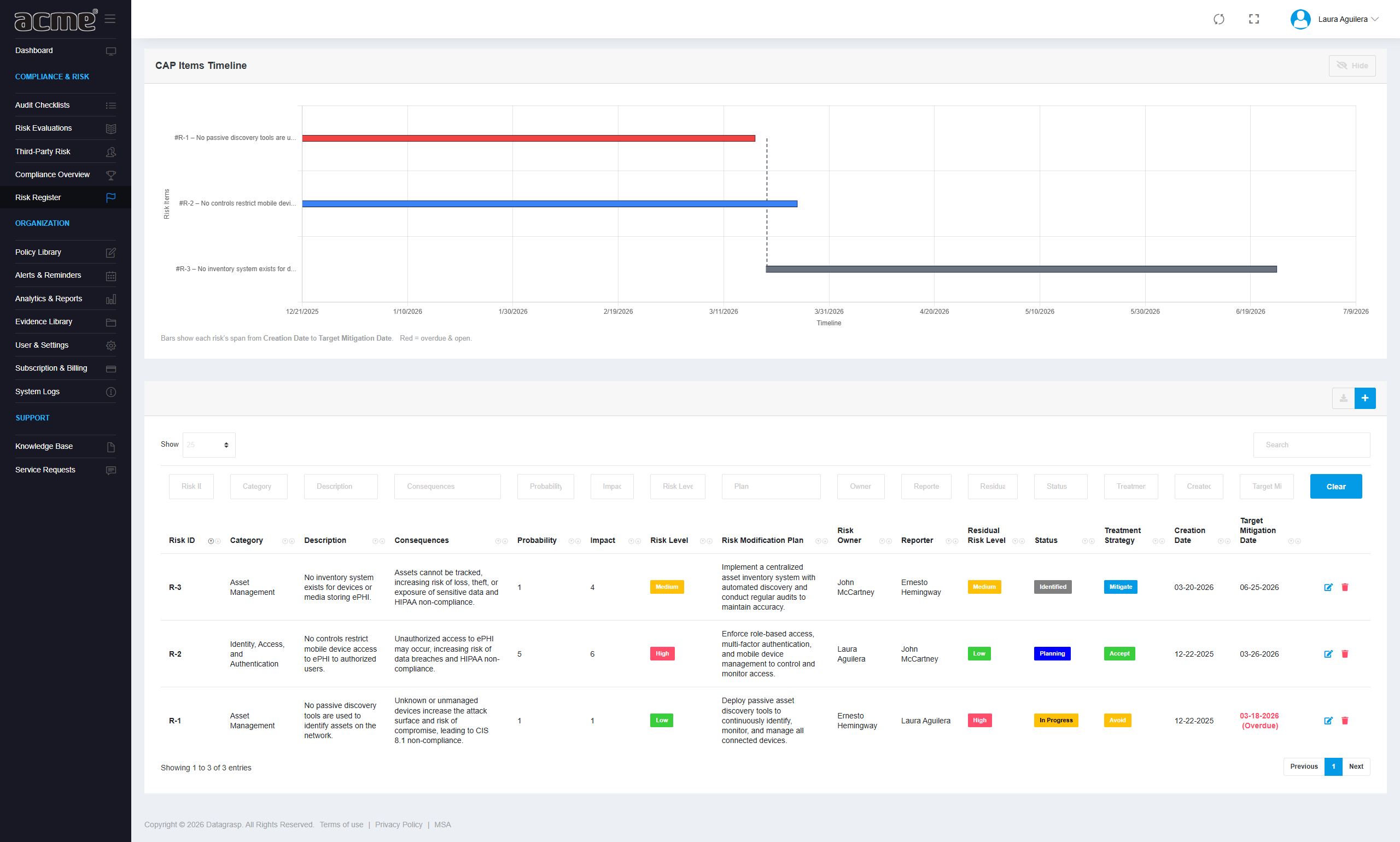1400x842 pixels.
Task: Open the Category column filter field
Action: pyautogui.click(x=258, y=486)
